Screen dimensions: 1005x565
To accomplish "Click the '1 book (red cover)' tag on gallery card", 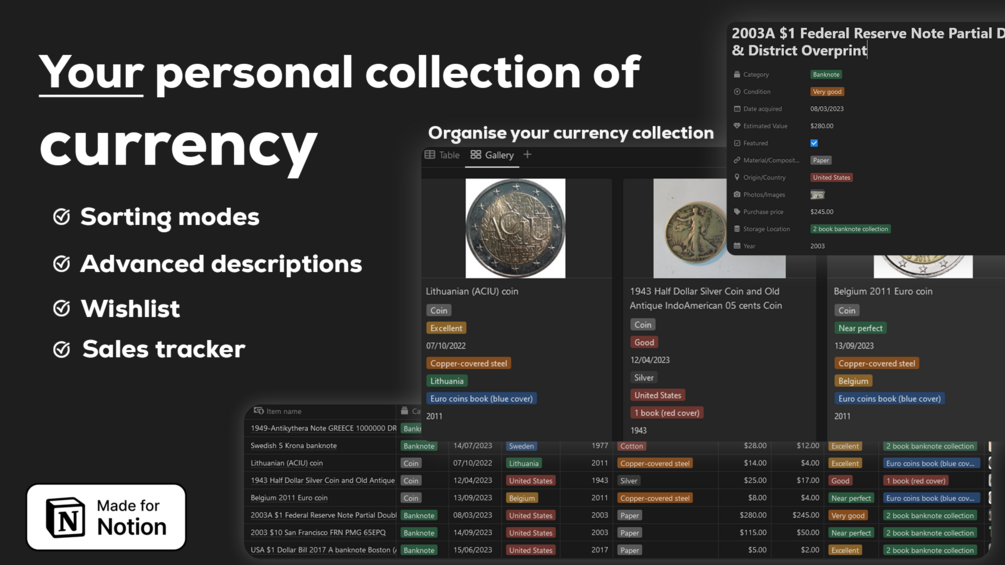I will tap(667, 413).
